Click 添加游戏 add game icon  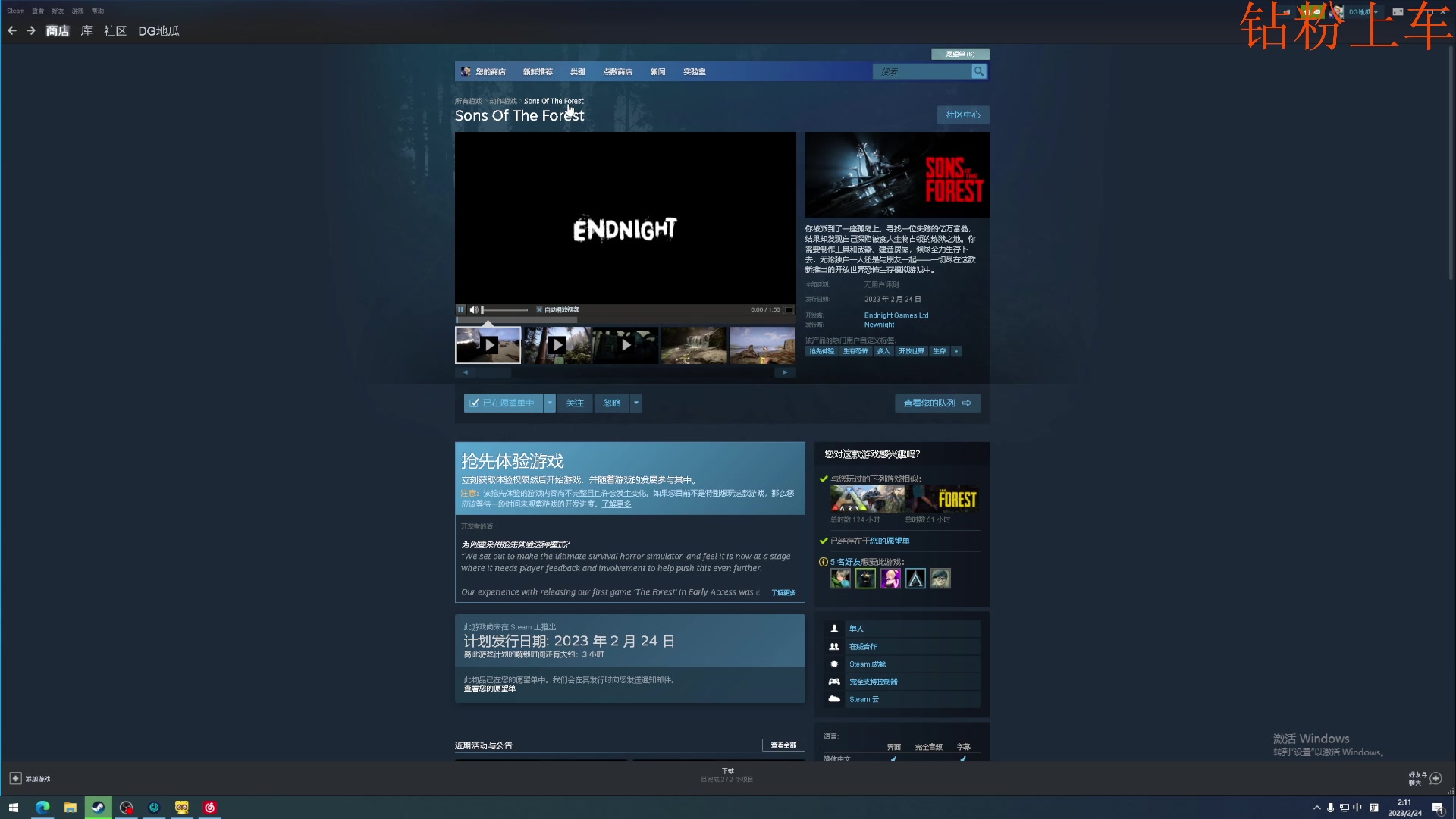tap(15, 779)
